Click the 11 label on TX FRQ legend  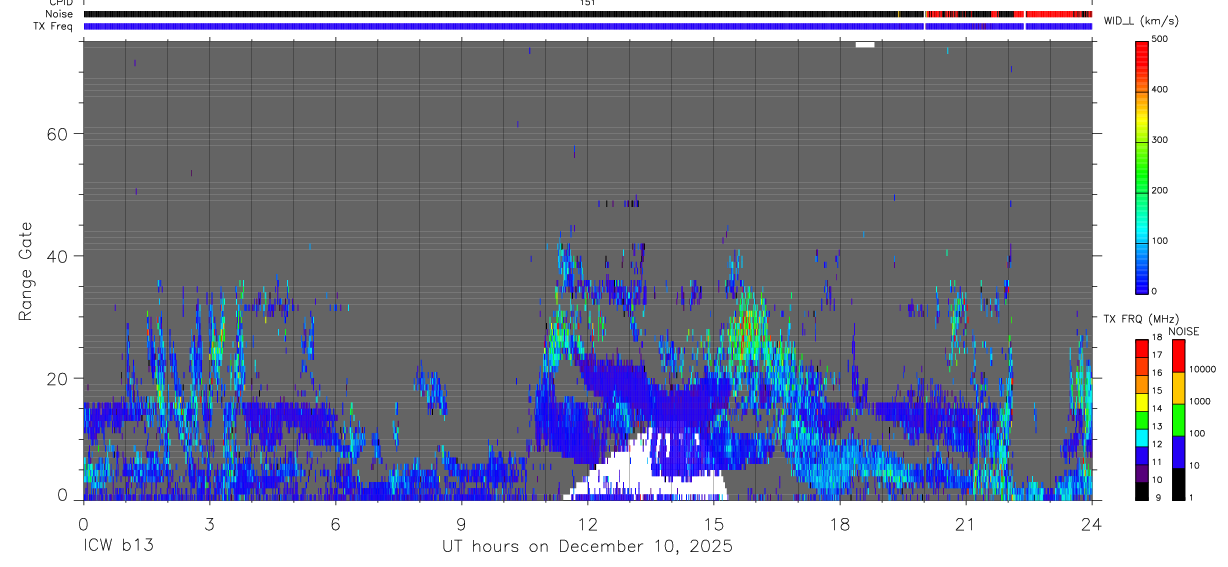pos(1156,463)
